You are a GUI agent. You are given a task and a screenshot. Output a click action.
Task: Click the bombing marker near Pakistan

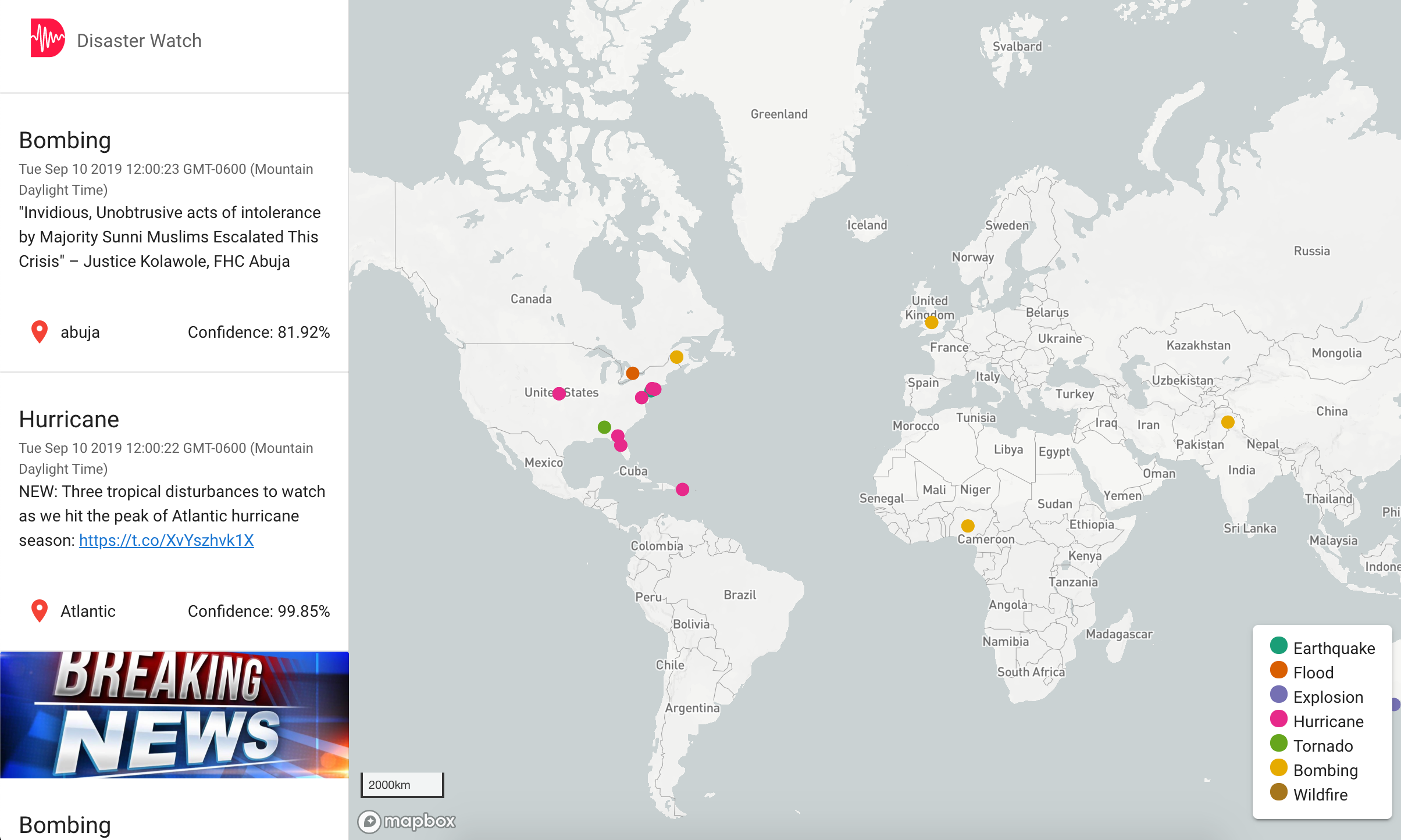1228,422
